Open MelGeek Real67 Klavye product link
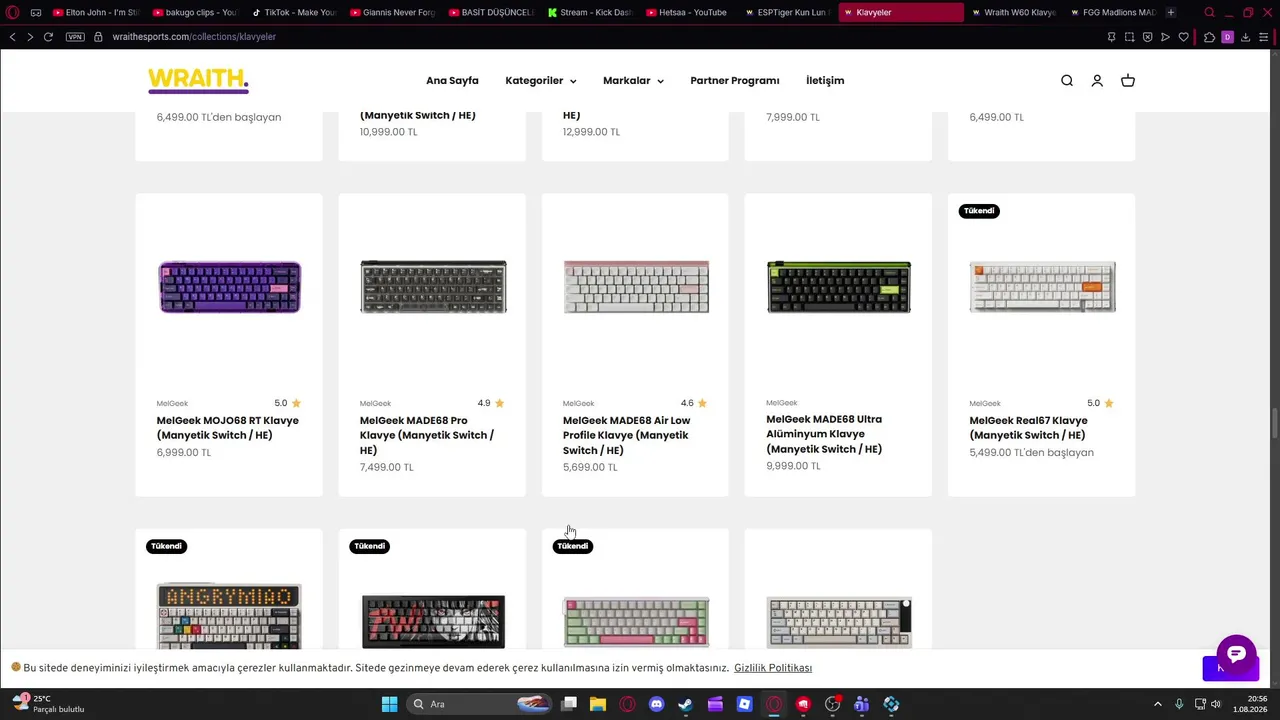The image size is (1280, 720). pyautogui.click(x=1028, y=428)
